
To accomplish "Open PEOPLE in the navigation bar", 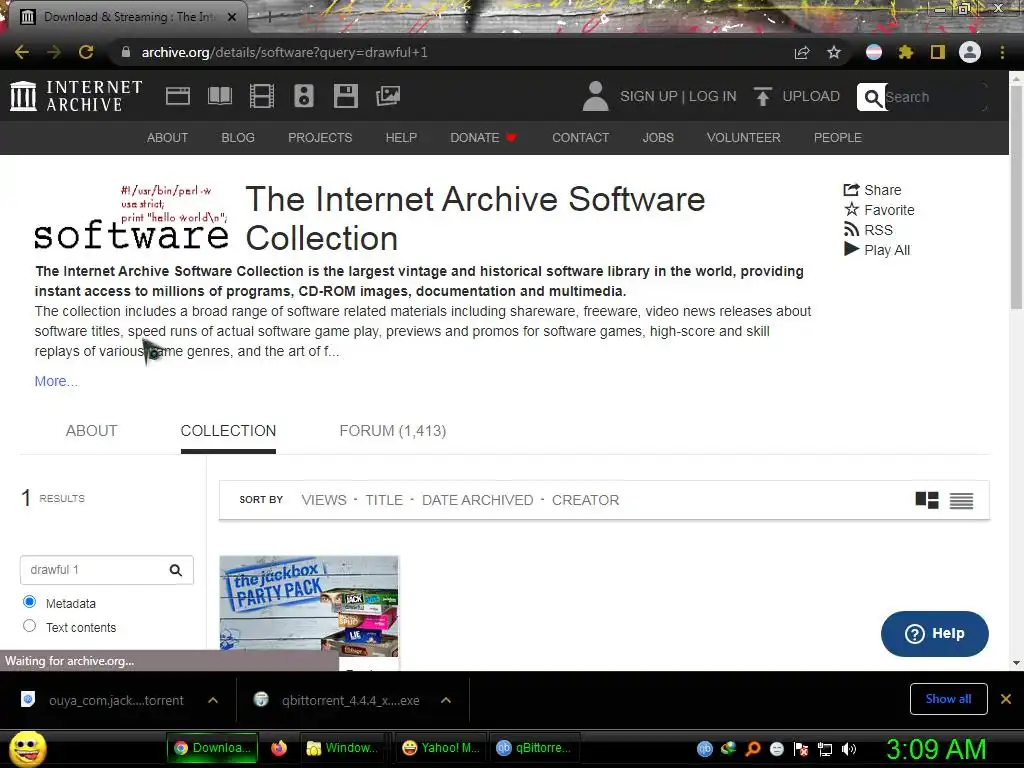I will [x=838, y=138].
